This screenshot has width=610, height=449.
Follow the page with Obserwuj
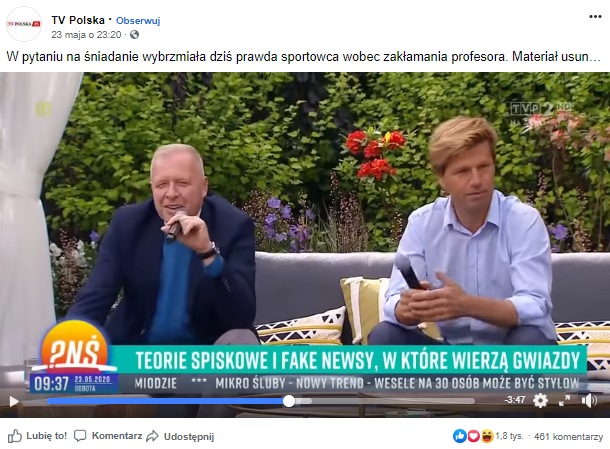click(x=138, y=21)
